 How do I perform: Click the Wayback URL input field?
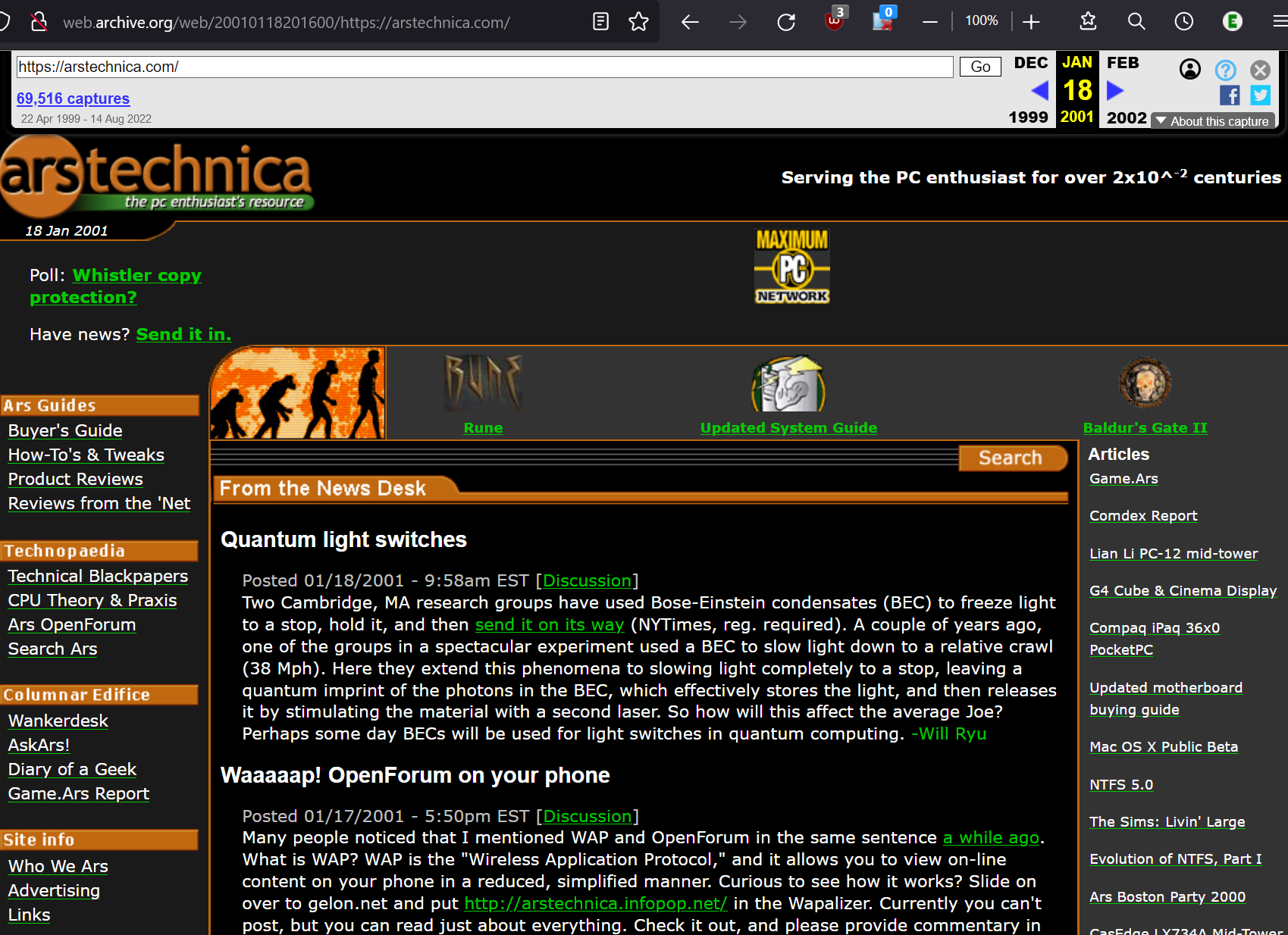(484, 67)
